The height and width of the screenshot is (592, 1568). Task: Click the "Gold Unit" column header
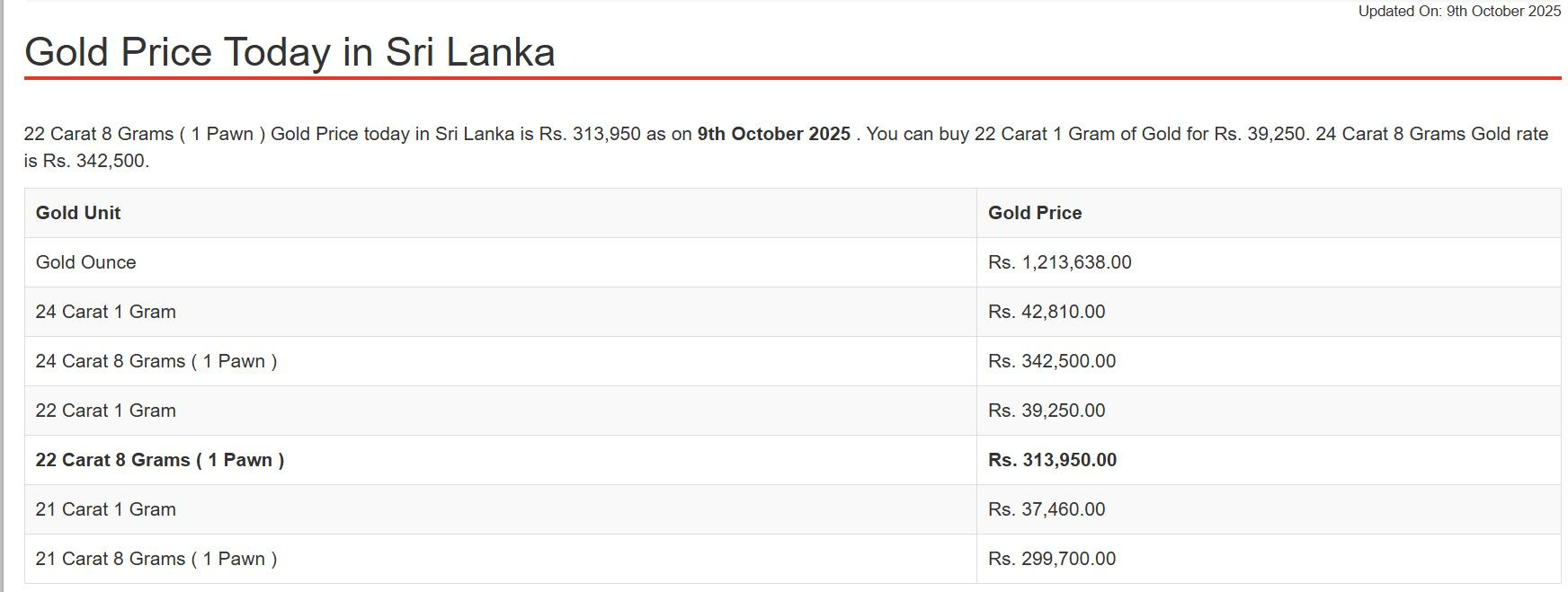(x=78, y=213)
